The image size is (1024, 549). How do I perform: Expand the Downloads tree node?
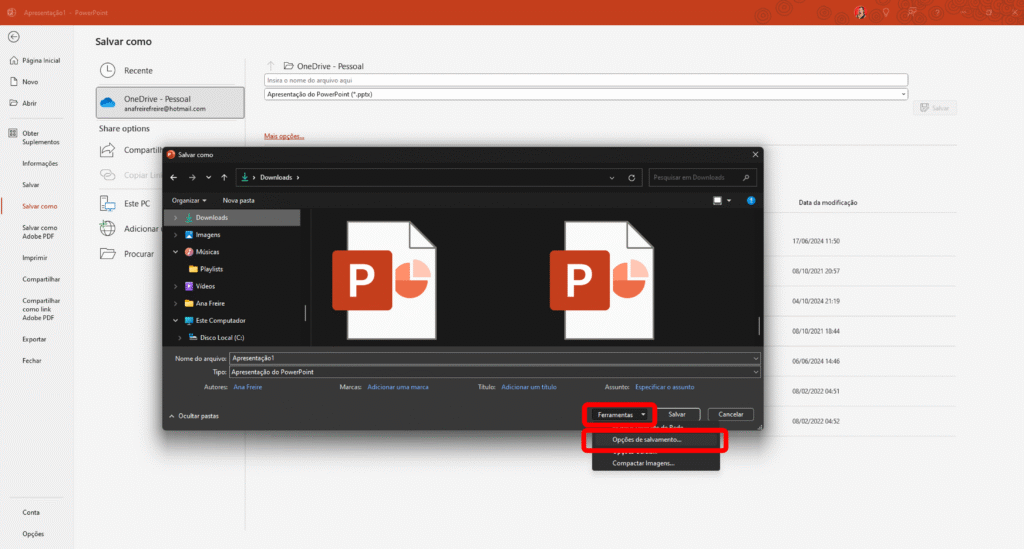[x=176, y=217]
